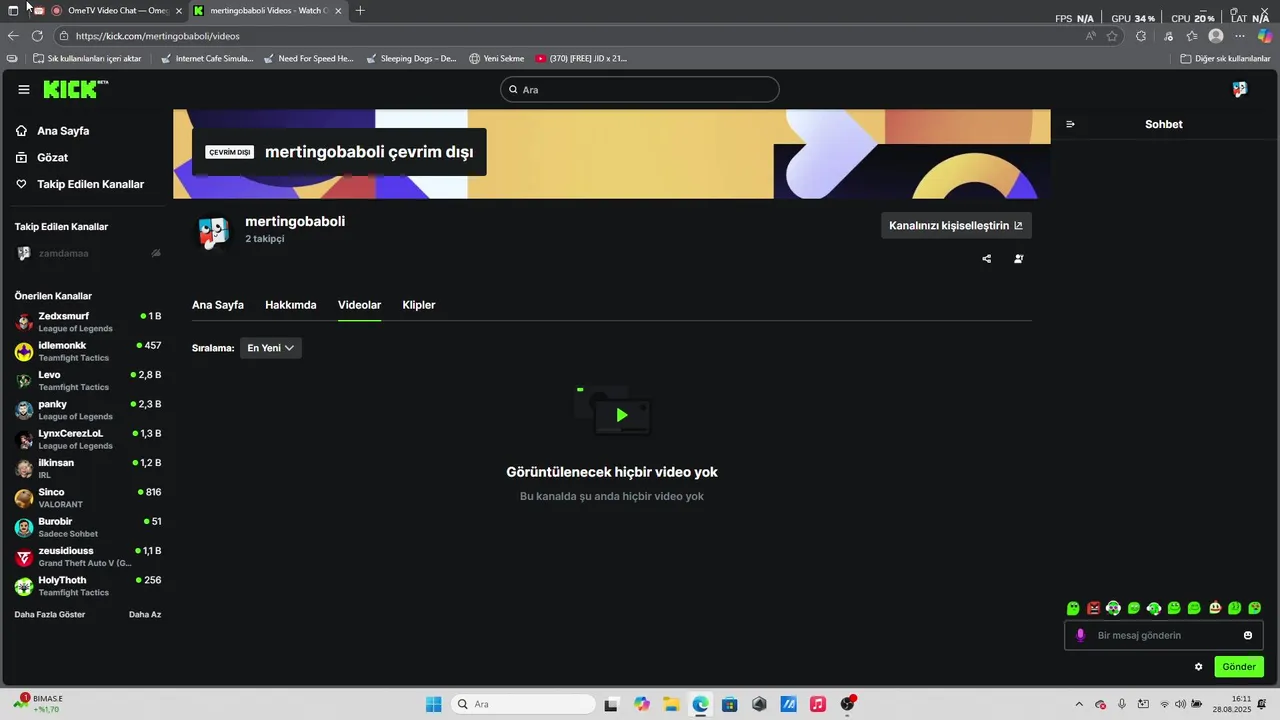The image size is (1280, 720).
Task: Collapse the Sohbet chat panel icon
Action: 1070,124
